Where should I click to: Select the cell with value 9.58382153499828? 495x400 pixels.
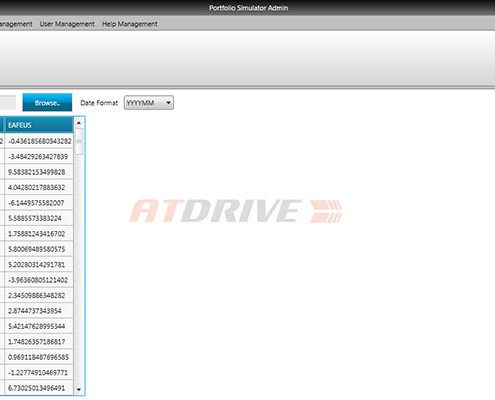click(39, 172)
